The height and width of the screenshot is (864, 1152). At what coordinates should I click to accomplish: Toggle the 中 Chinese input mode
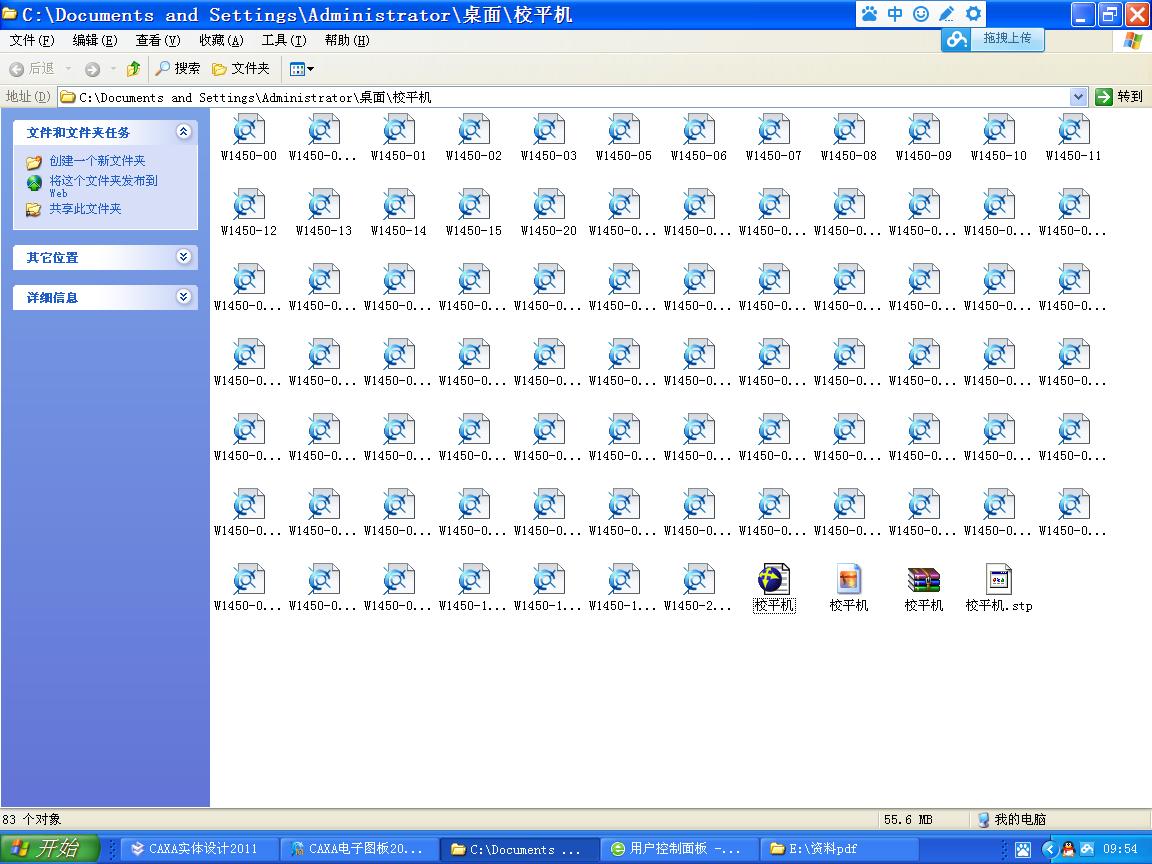coord(895,14)
